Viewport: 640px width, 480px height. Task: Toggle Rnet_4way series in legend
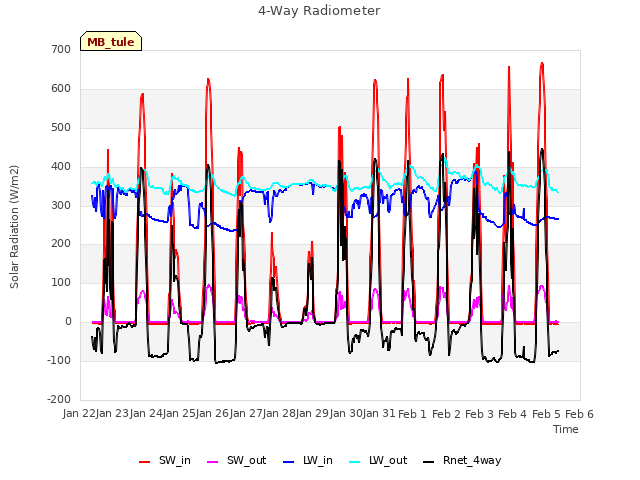(x=462, y=461)
